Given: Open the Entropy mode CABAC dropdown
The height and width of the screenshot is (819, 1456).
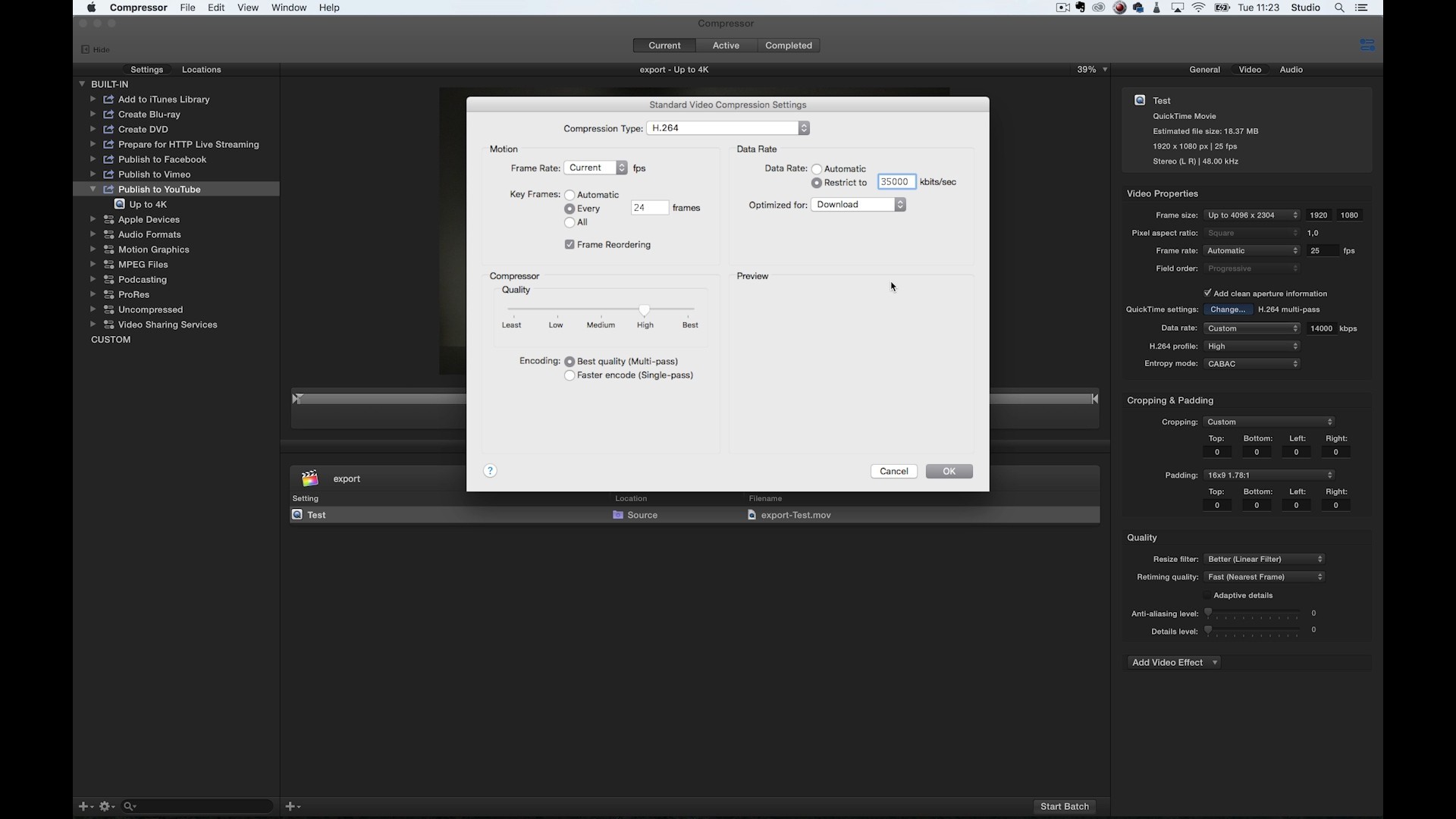Looking at the screenshot, I should [x=1252, y=364].
